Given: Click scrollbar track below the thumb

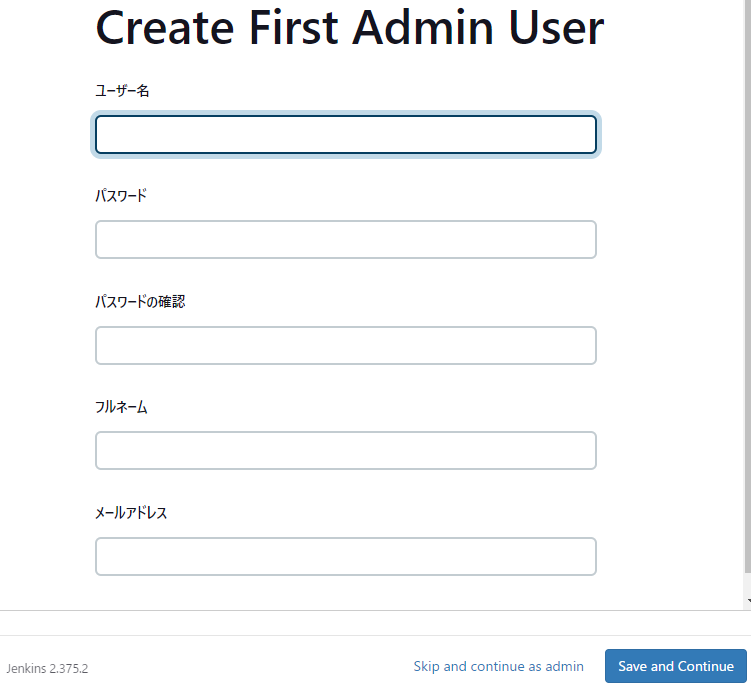Looking at the screenshot, I should coord(748,583).
